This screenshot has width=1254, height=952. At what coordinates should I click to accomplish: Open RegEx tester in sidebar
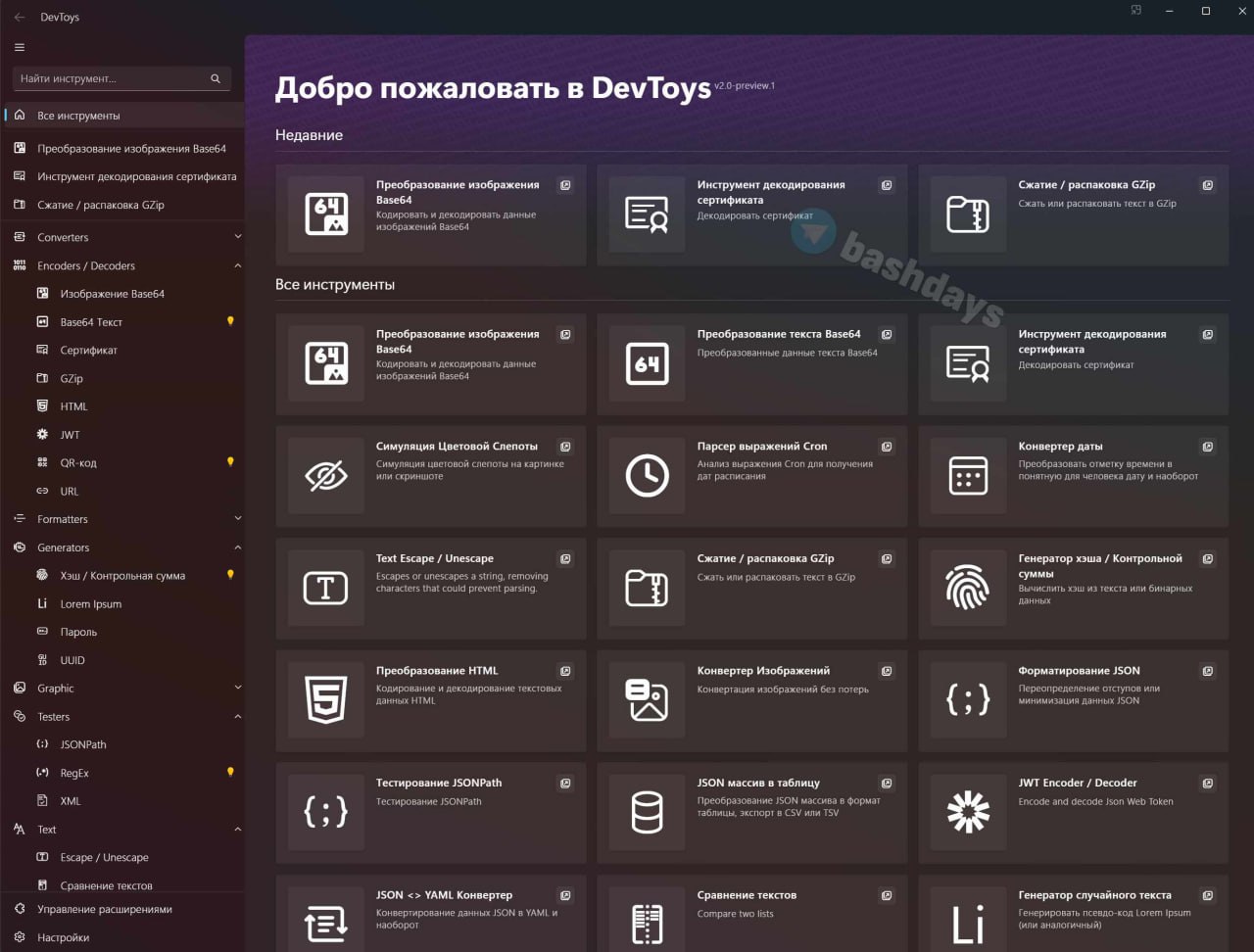point(124,774)
